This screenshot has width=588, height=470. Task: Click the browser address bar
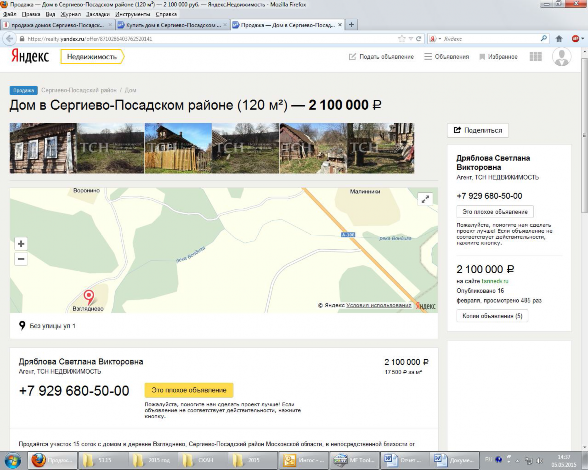coord(210,39)
